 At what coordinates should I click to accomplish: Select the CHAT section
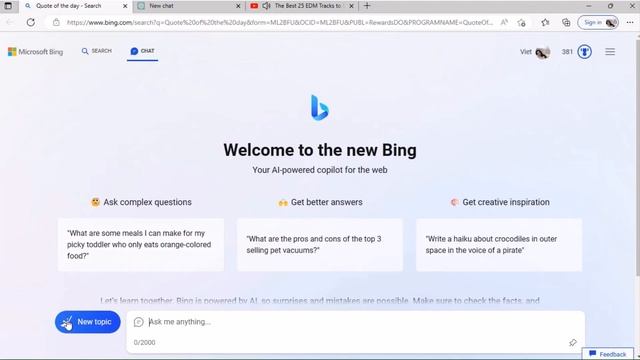pyautogui.click(x=142, y=51)
